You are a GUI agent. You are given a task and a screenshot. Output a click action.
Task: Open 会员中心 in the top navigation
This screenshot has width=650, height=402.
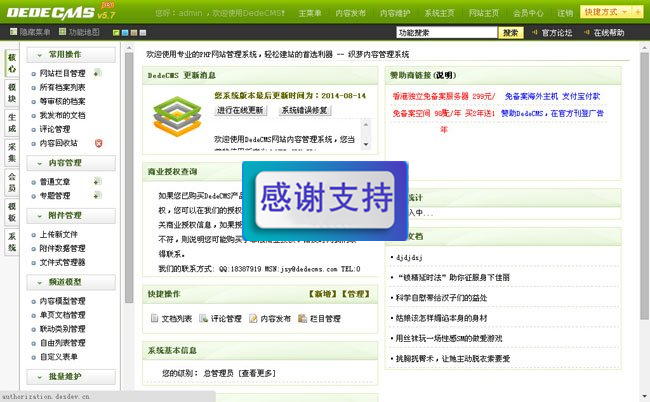pyautogui.click(x=528, y=13)
